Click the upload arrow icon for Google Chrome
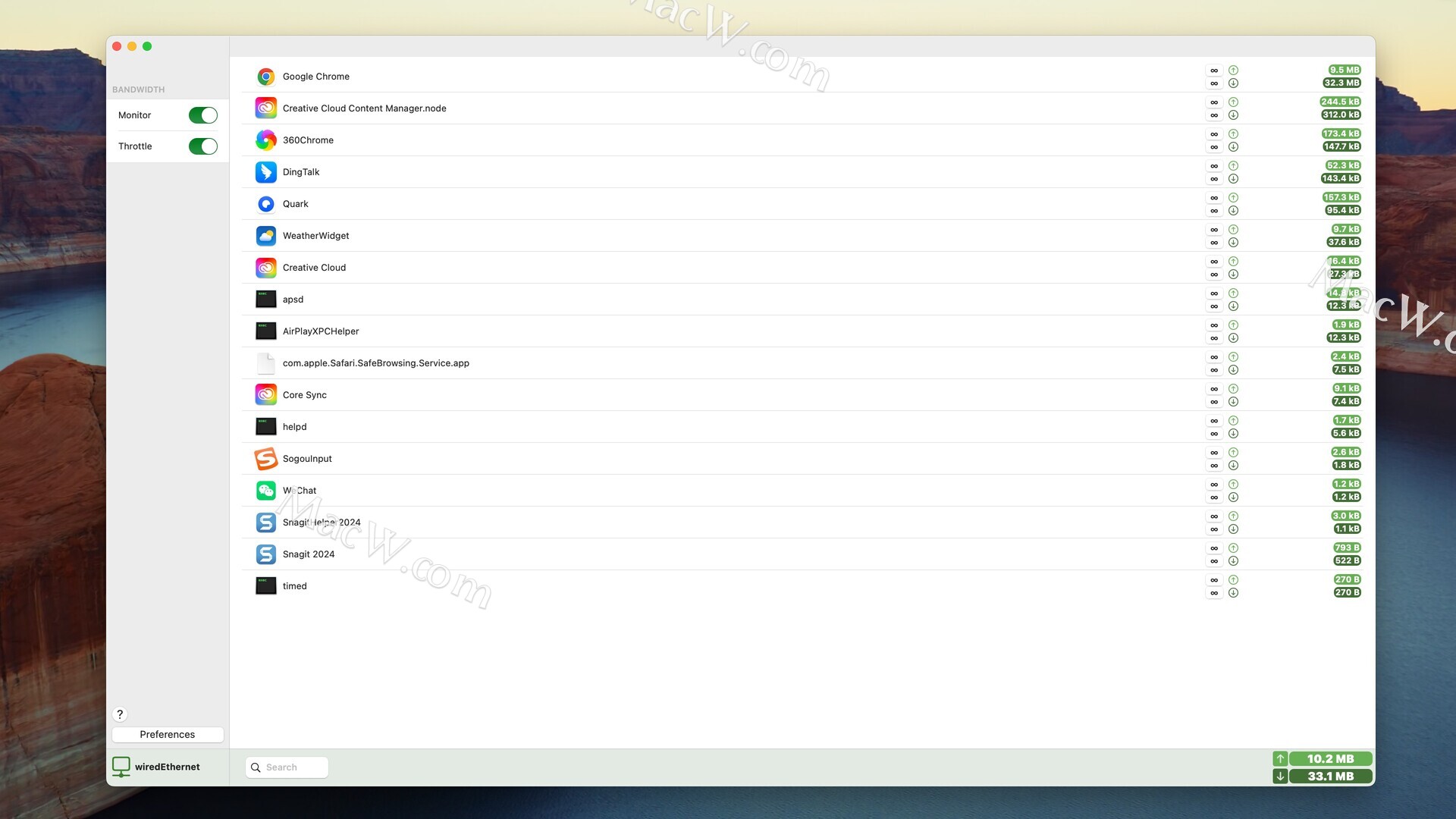Viewport: 1456px width, 819px height. click(x=1233, y=70)
